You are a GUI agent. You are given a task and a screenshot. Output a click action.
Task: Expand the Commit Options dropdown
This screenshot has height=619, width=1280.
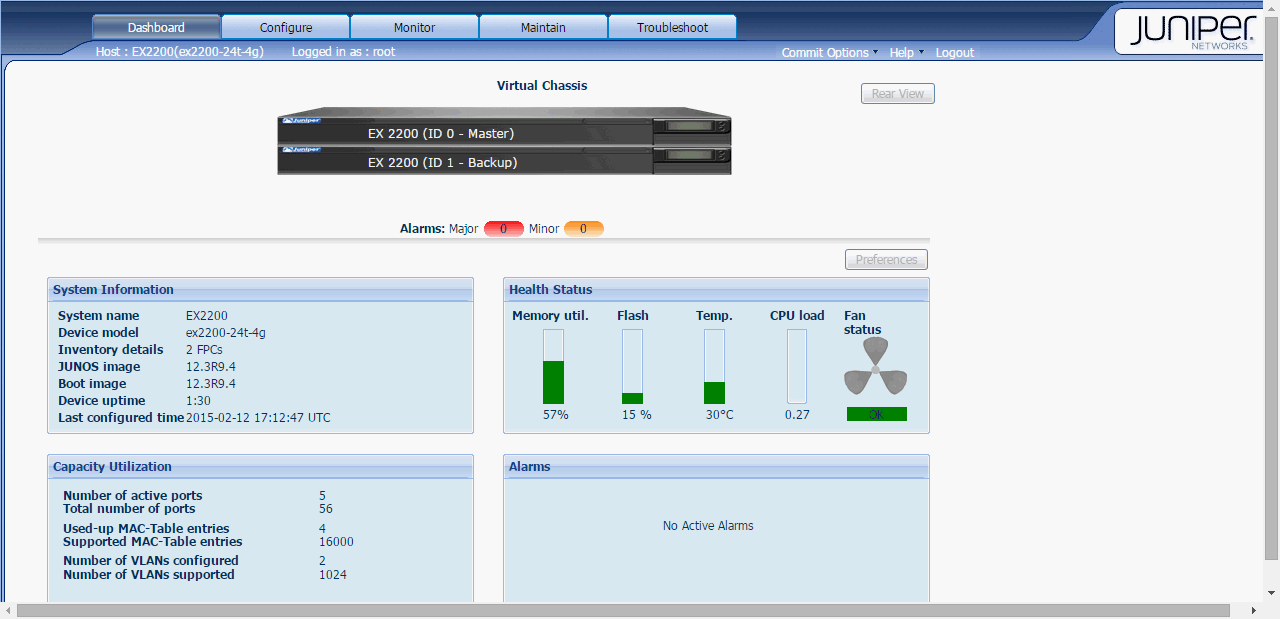[x=829, y=53]
